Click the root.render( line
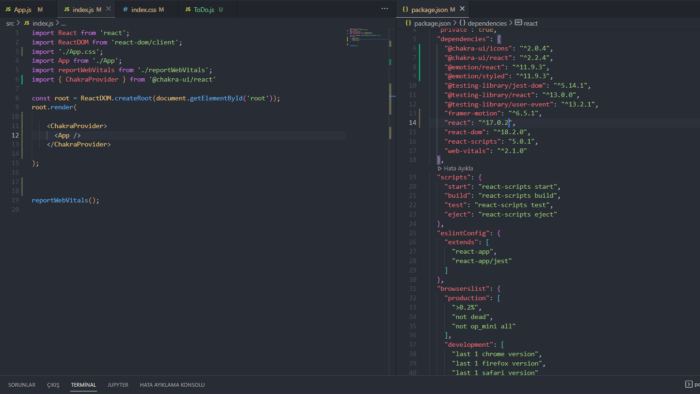 point(54,107)
